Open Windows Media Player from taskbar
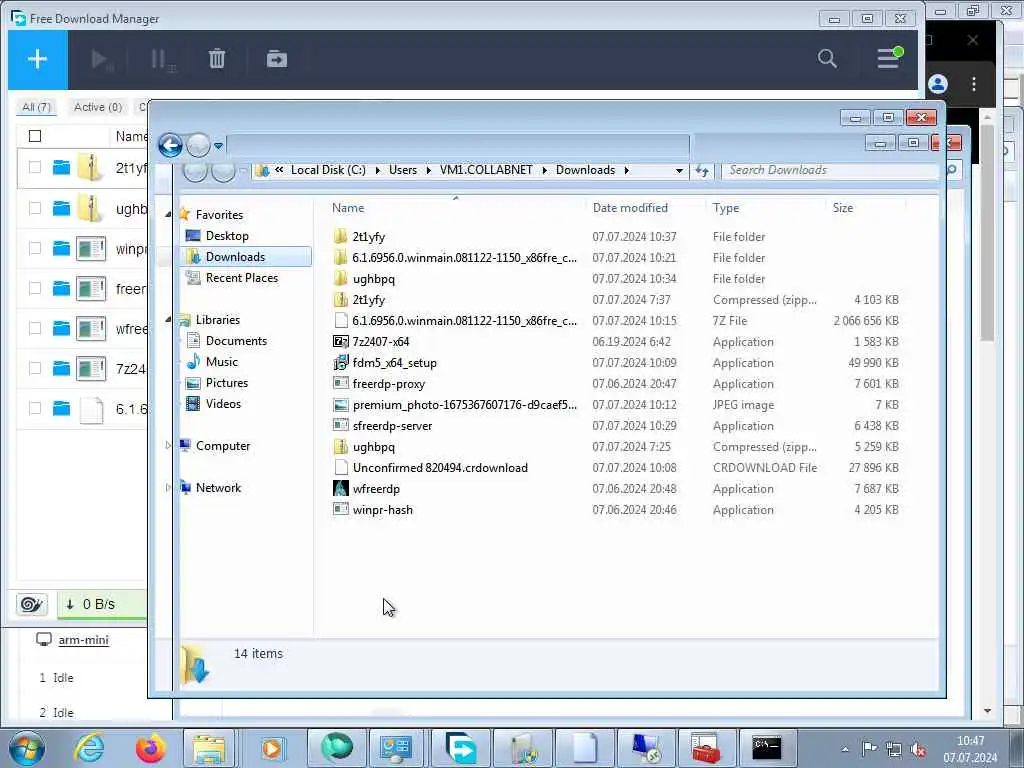This screenshot has height=768, width=1024. point(271,748)
